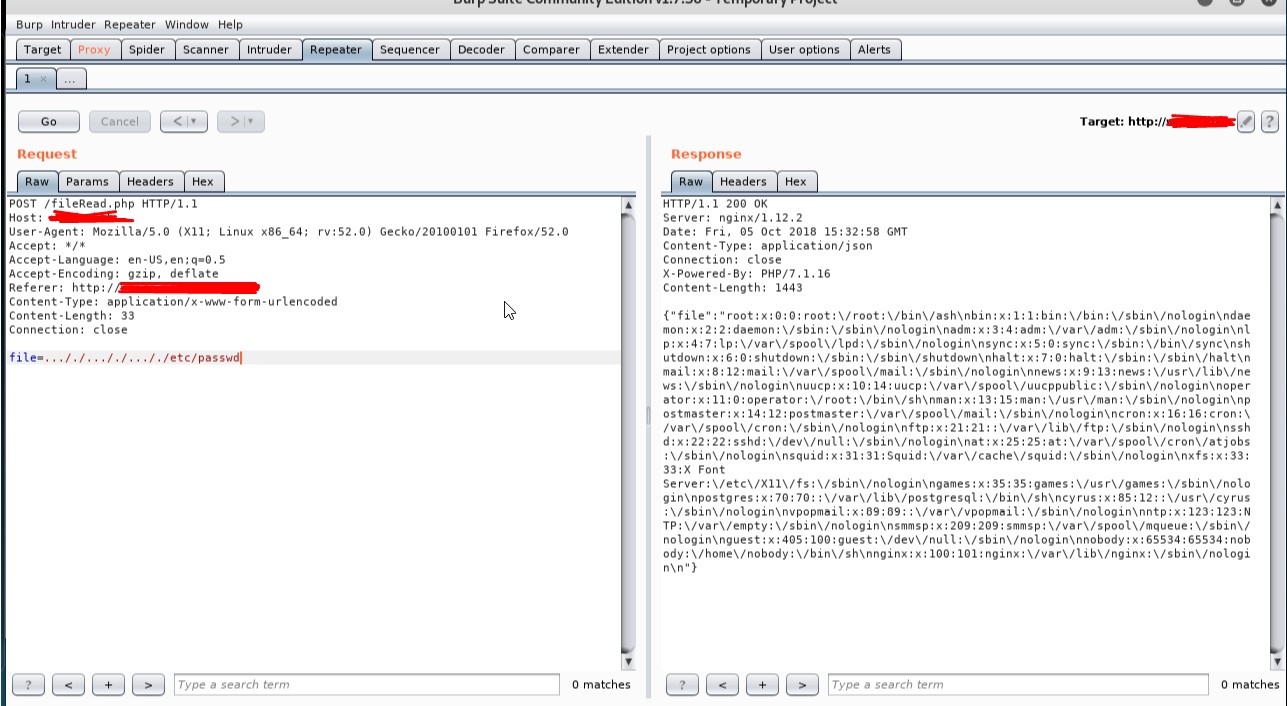This screenshot has width=1287, height=706.
Task: Select the Raw tab in Request pane
Action: coord(37,181)
